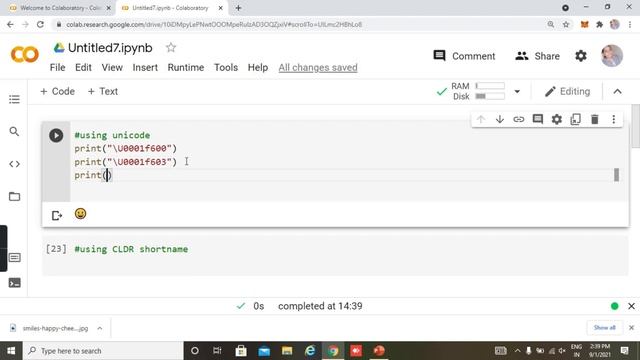The width and height of the screenshot is (640, 360).
Task: Open table of contents sidebar icon
Action: coord(14,99)
